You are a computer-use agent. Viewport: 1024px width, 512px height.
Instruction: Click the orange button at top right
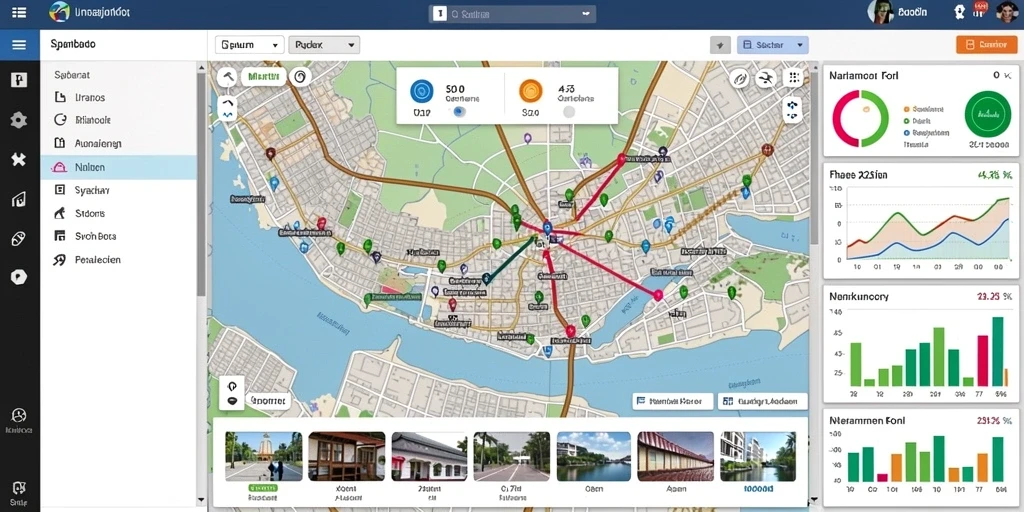(x=987, y=44)
